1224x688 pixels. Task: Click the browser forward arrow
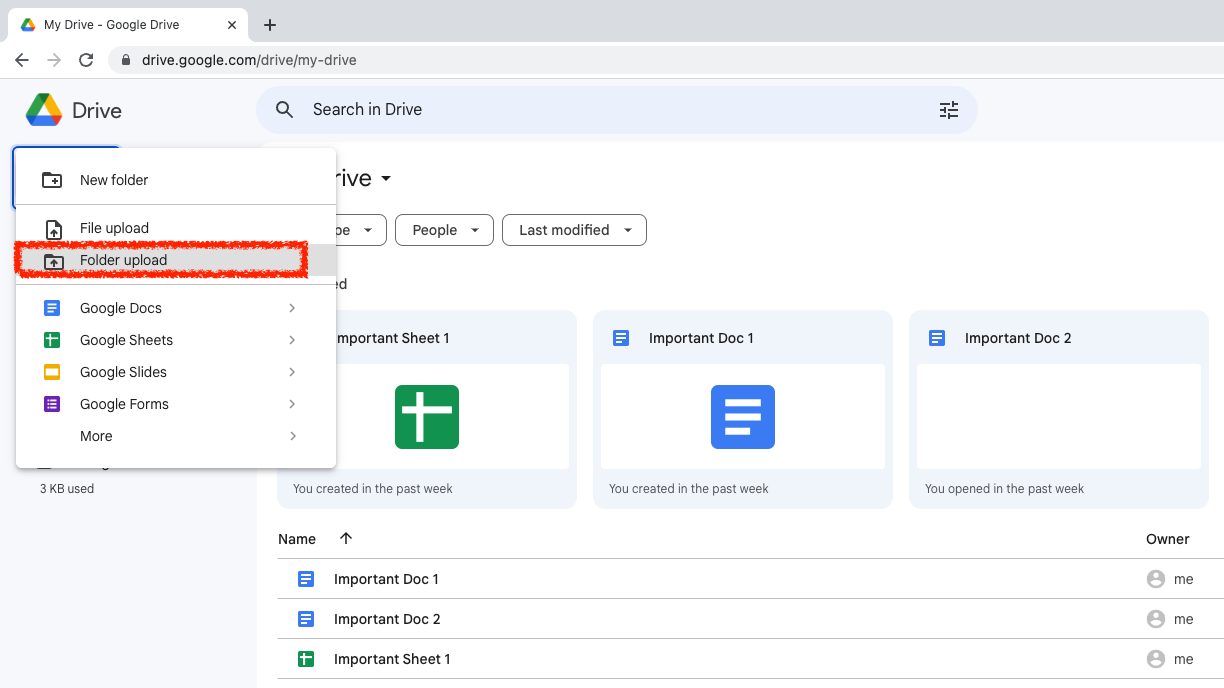[x=54, y=60]
